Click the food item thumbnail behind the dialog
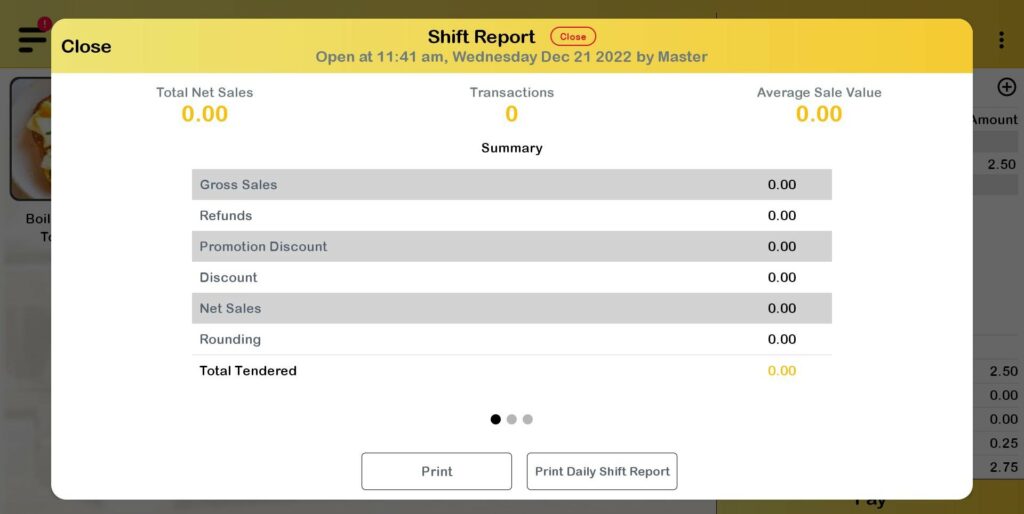The height and width of the screenshot is (514, 1024). pyautogui.click(x=30, y=140)
